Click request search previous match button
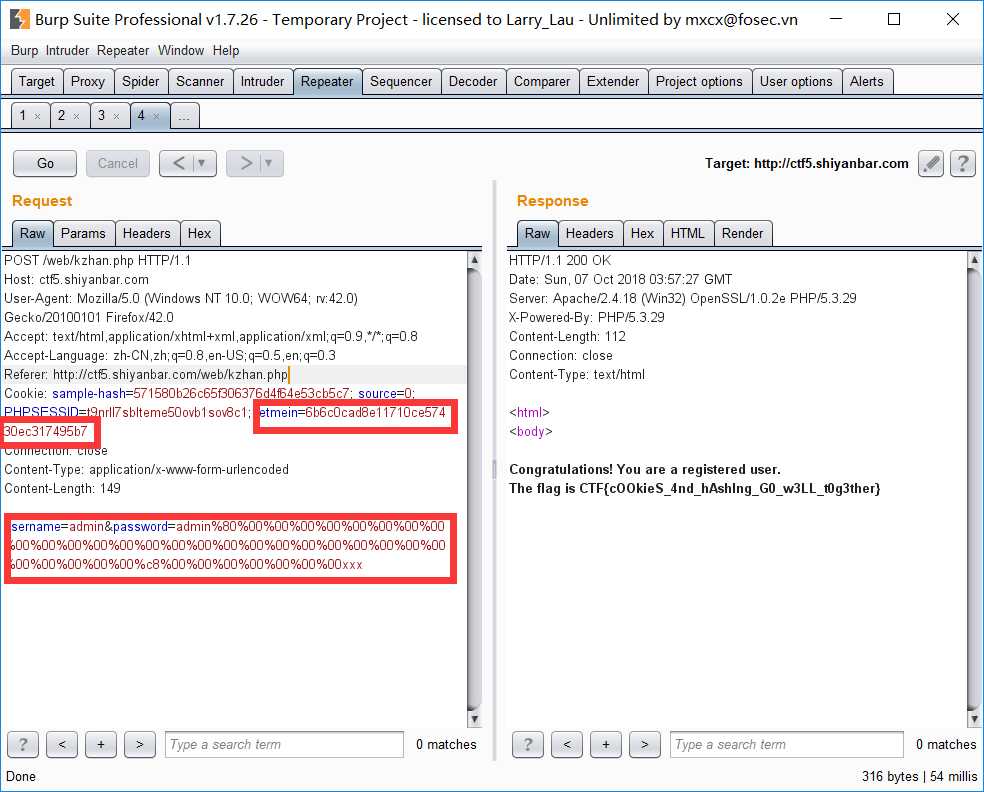The width and height of the screenshot is (984, 792). [x=62, y=744]
